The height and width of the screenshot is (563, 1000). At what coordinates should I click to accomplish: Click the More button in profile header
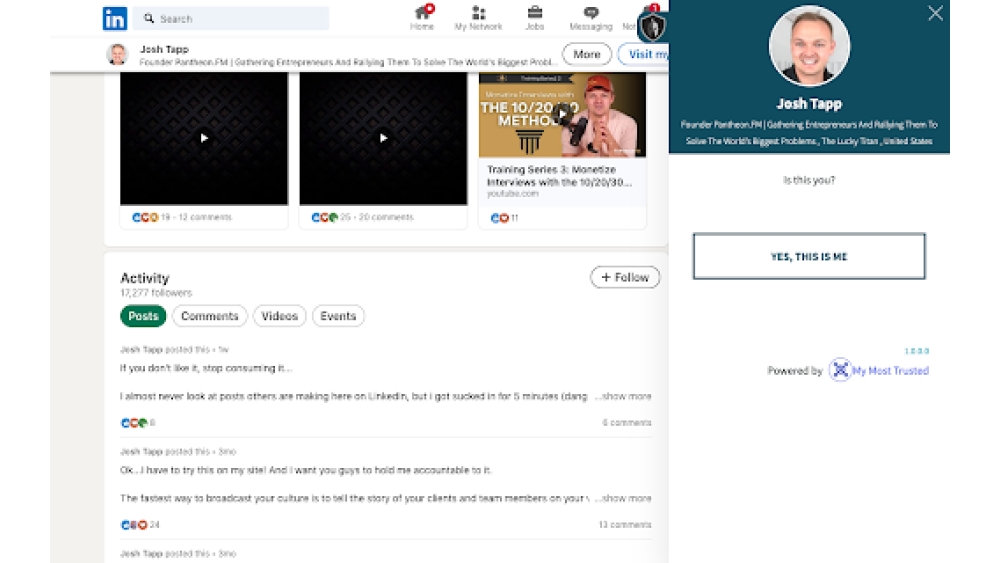point(586,54)
